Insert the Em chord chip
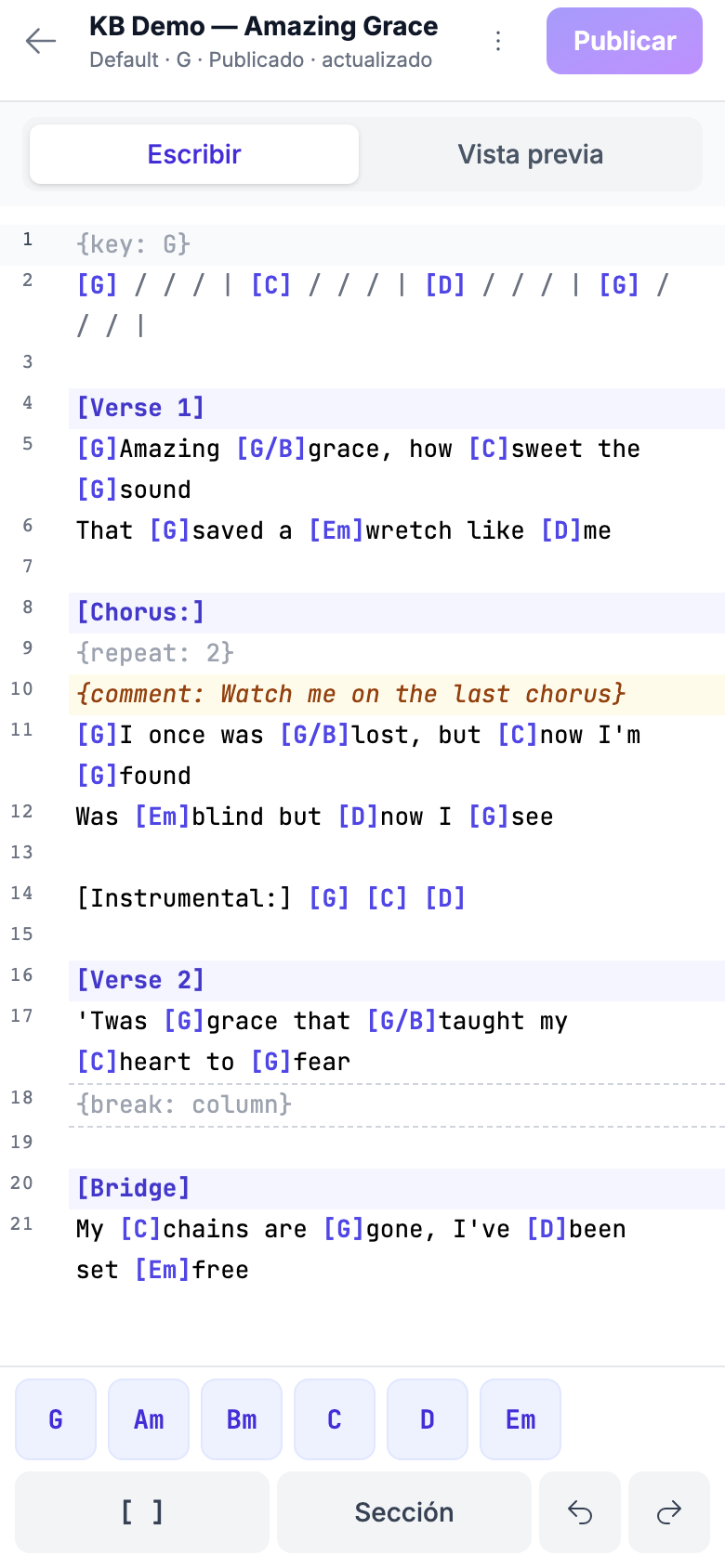The height and width of the screenshot is (1568, 725). [x=521, y=1419]
